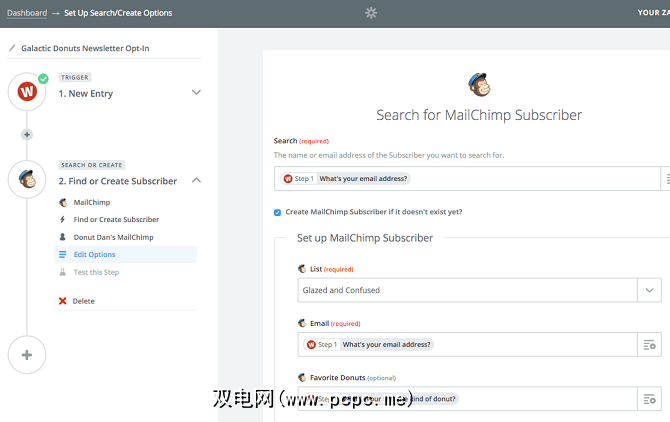The width and height of the screenshot is (670, 422).
Task: Click the TRIGGER label badge
Action: pos(75,77)
